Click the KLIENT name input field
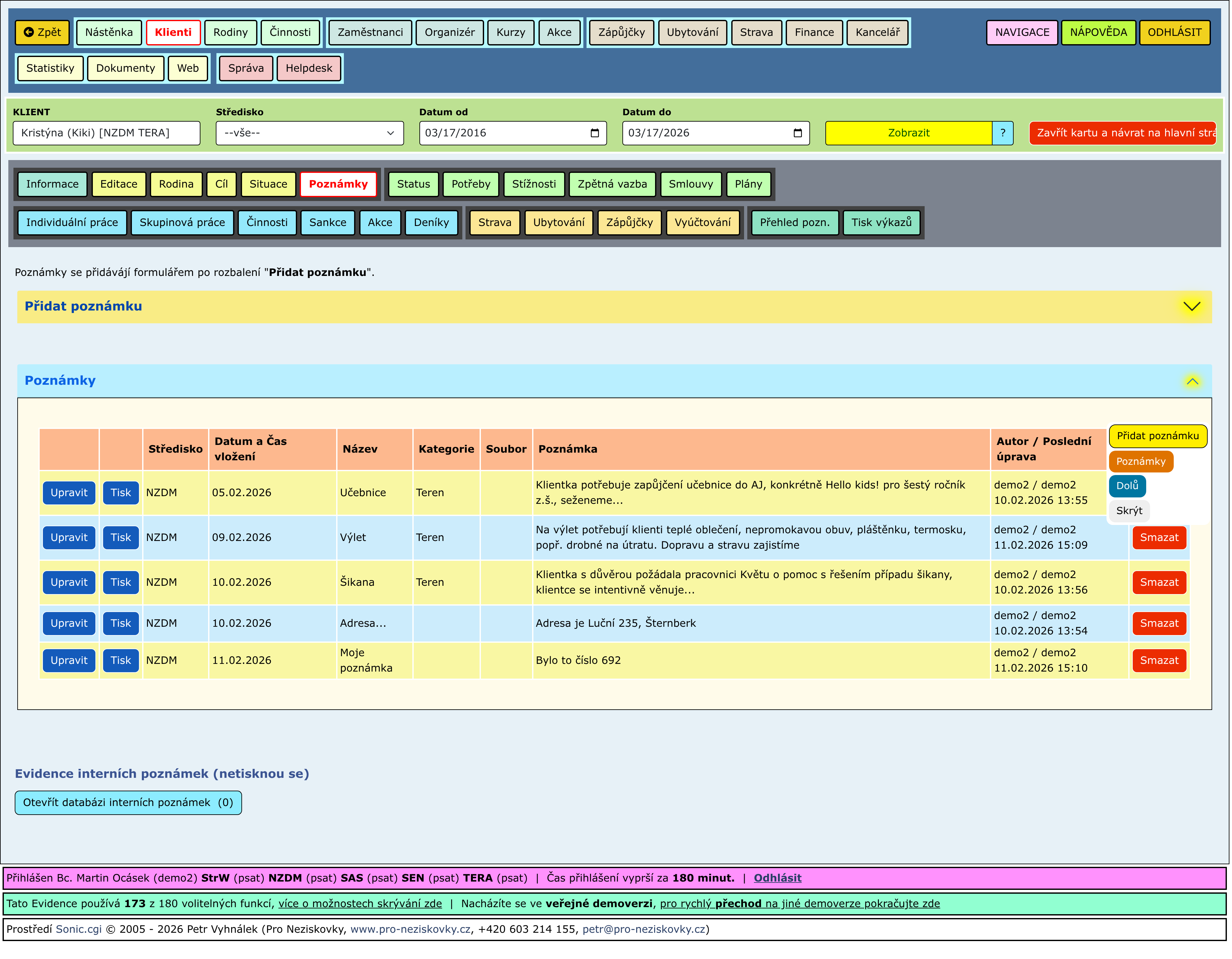The width and height of the screenshot is (1232, 959). [106, 133]
